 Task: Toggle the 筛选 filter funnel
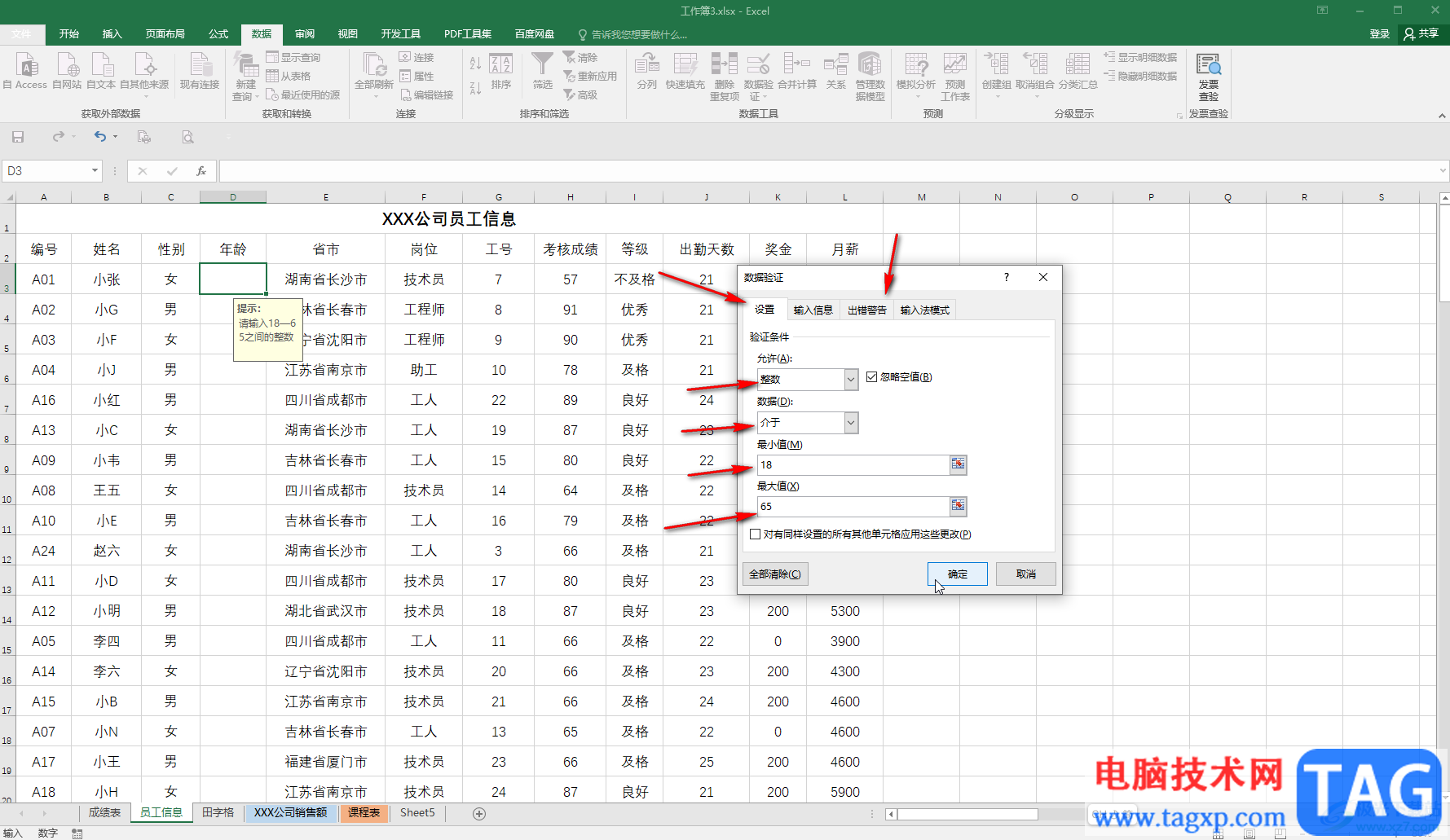(x=543, y=70)
